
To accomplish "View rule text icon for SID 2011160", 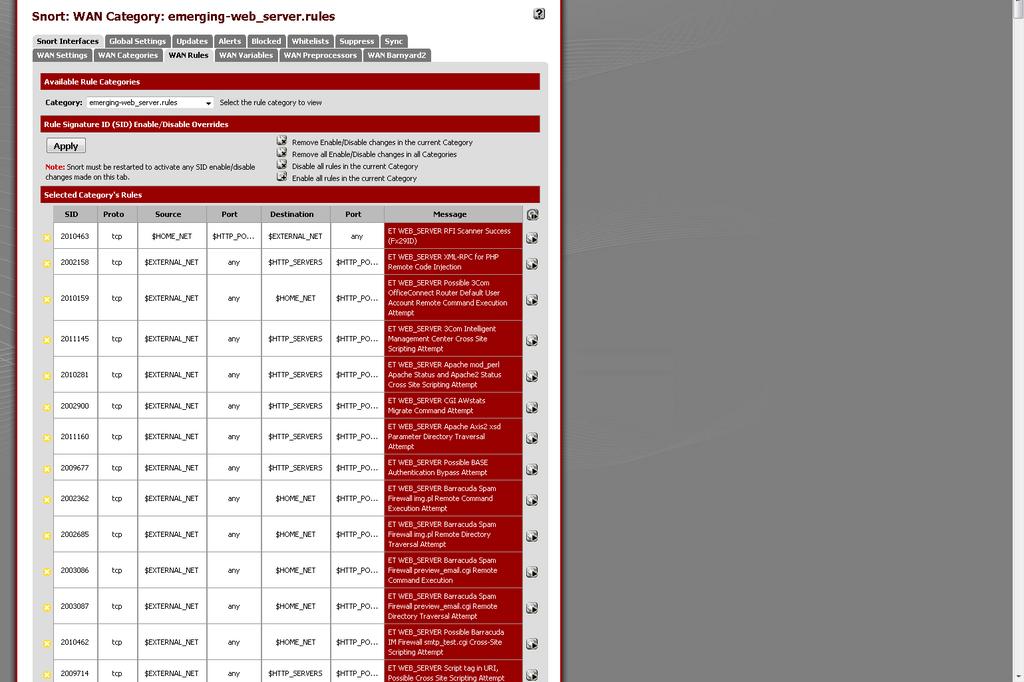I will pos(532,438).
